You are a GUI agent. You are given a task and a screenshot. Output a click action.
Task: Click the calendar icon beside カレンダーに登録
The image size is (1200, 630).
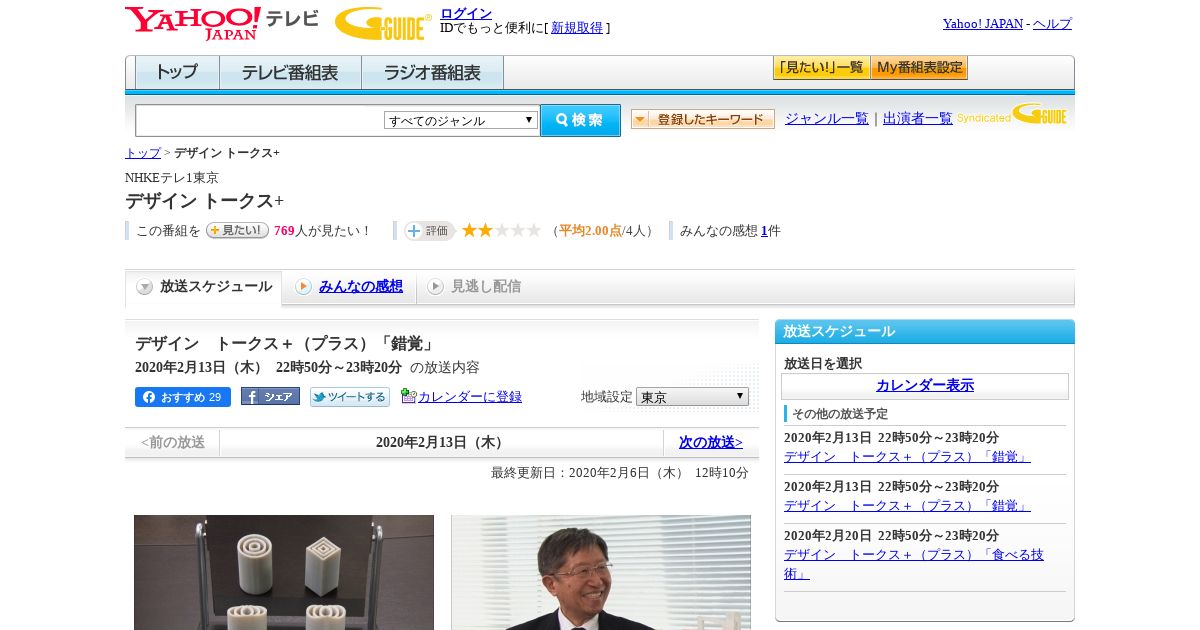pyautogui.click(x=408, y=396)
